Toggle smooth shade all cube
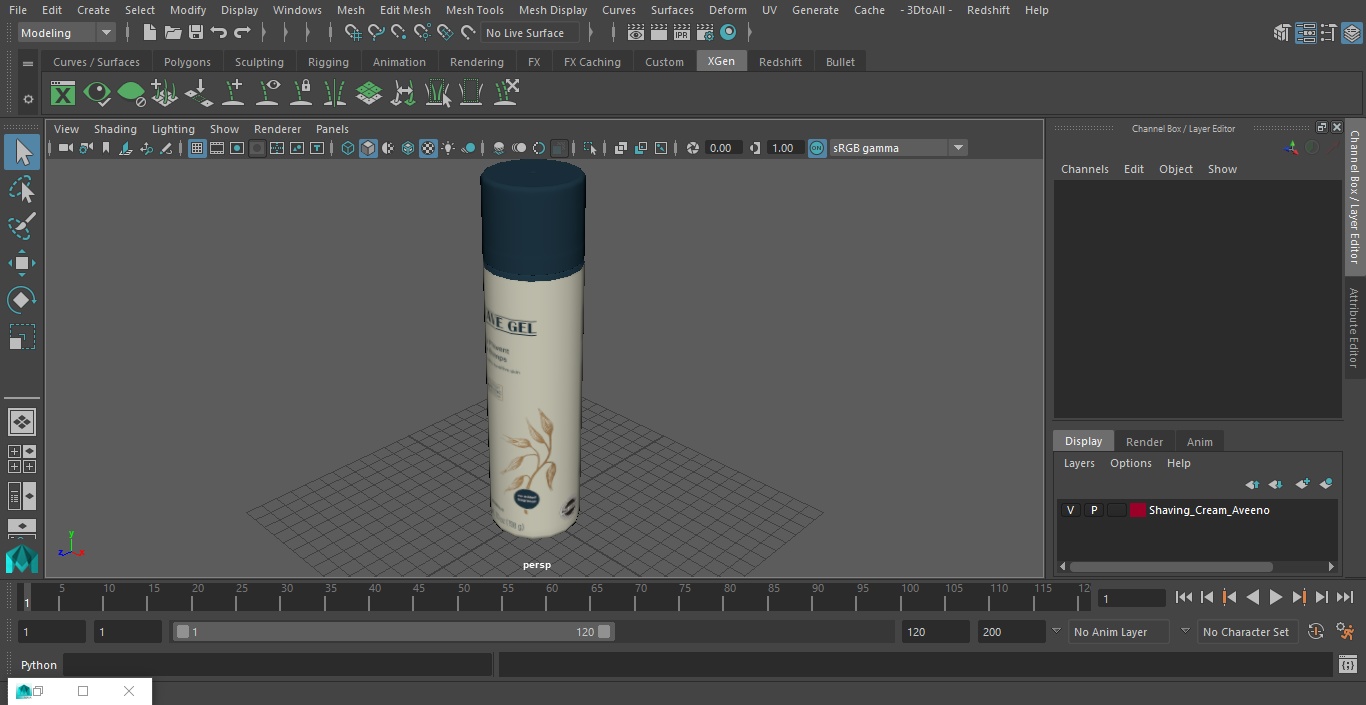Image resolution: width=1366 pixels, height=705 pixels. click(x=368, y=148)
